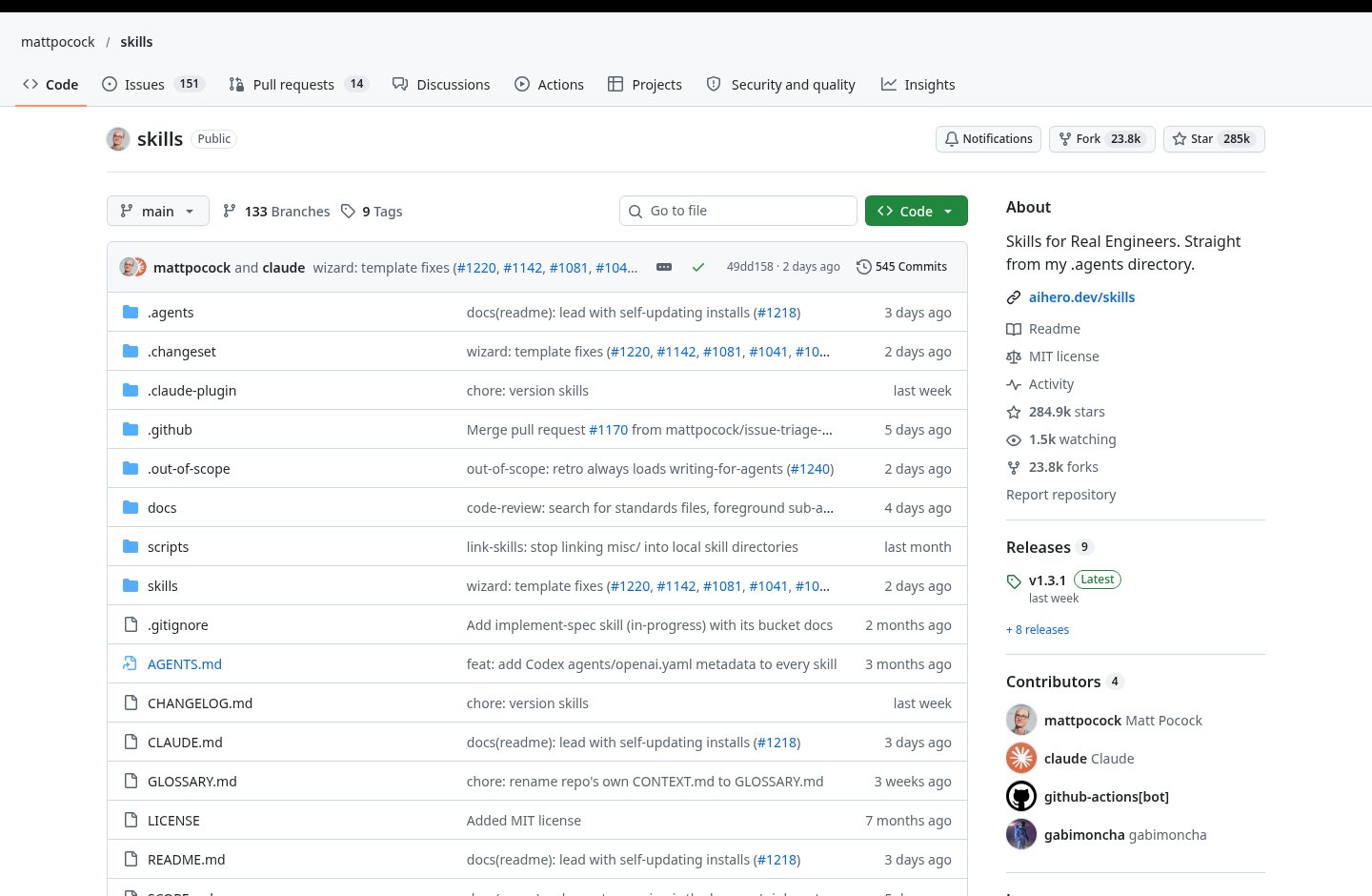Open the mattpocock owner breadcrumb link
This screenshot has width=1372, height=896.
coord(58,42)
